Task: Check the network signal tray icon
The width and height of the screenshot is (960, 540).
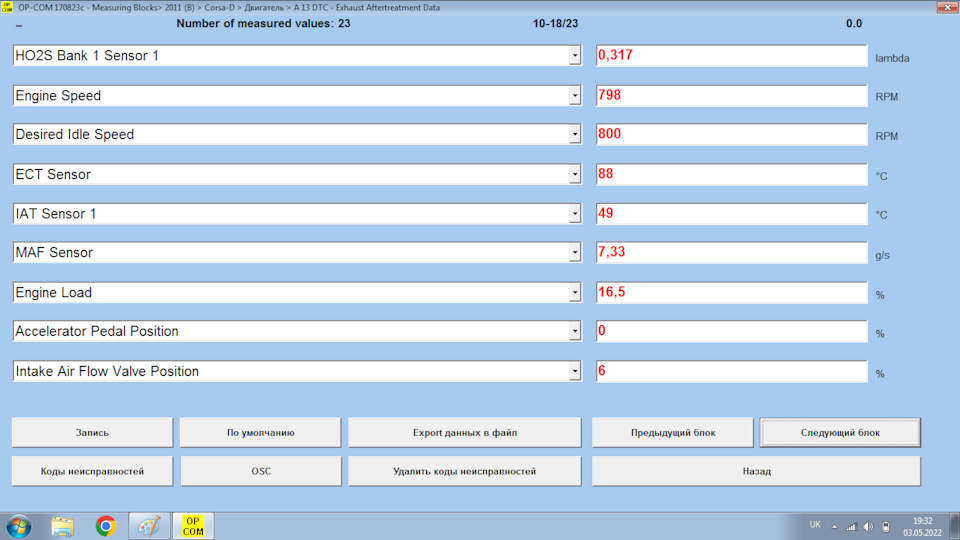Action: (x=851, y=527)
